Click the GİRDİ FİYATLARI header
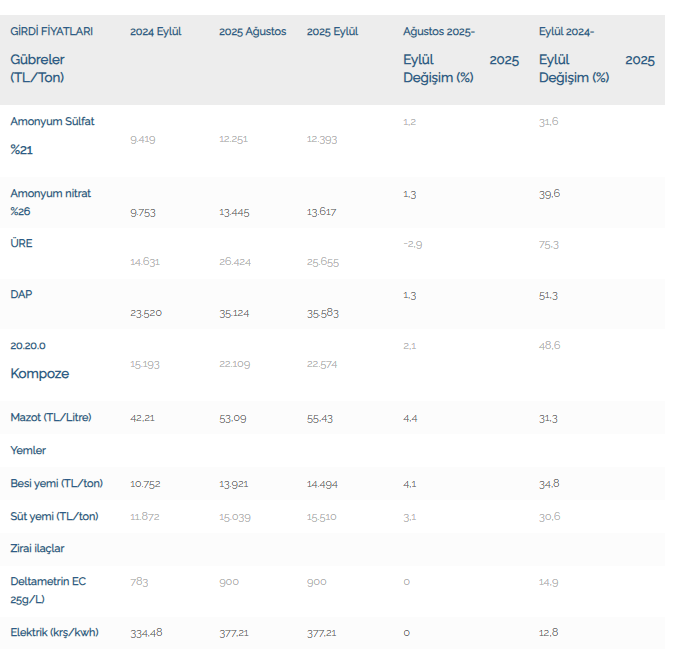 [51, 32]
